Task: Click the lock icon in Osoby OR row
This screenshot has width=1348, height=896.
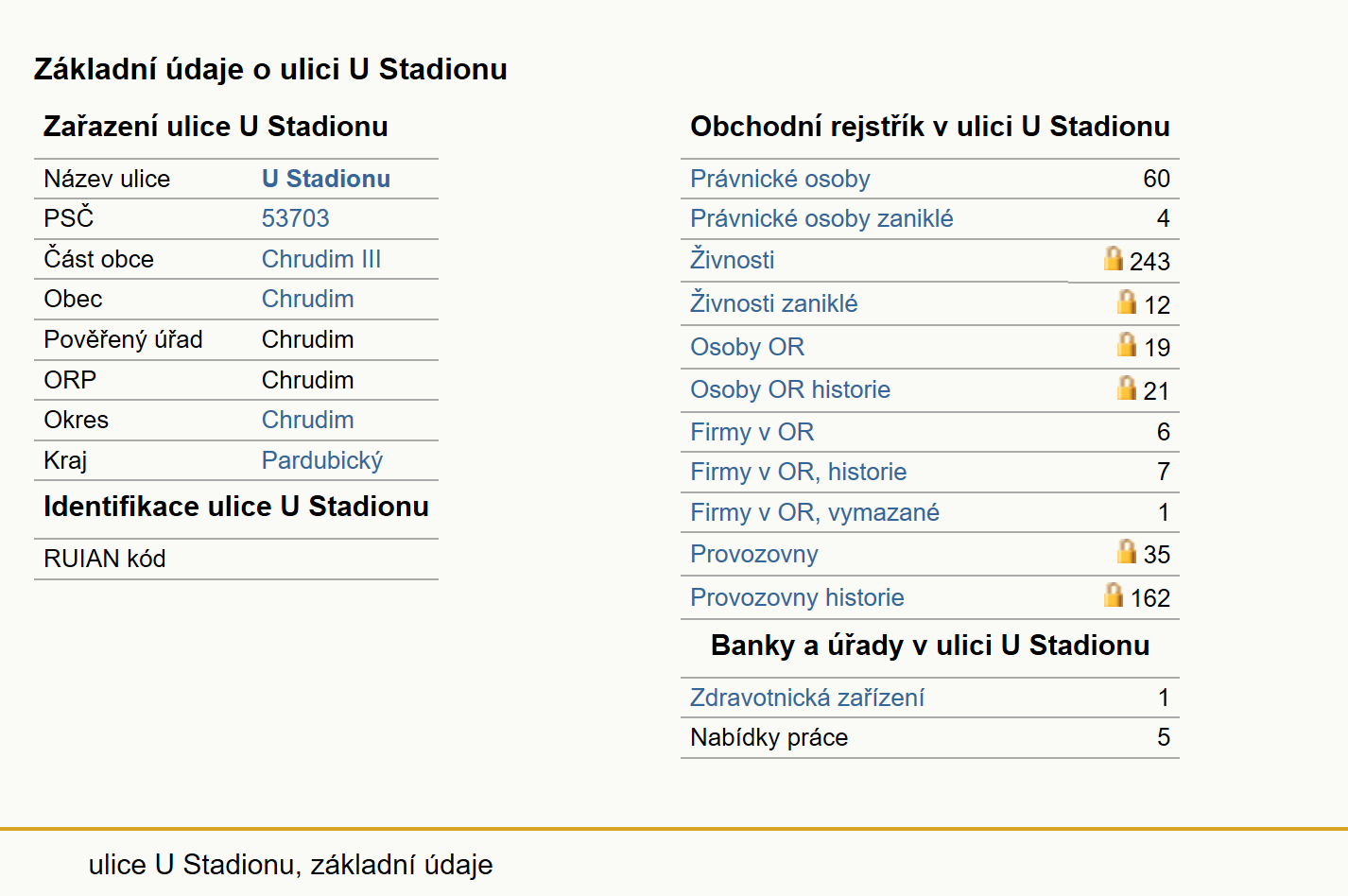Action: pos(1127,344)
